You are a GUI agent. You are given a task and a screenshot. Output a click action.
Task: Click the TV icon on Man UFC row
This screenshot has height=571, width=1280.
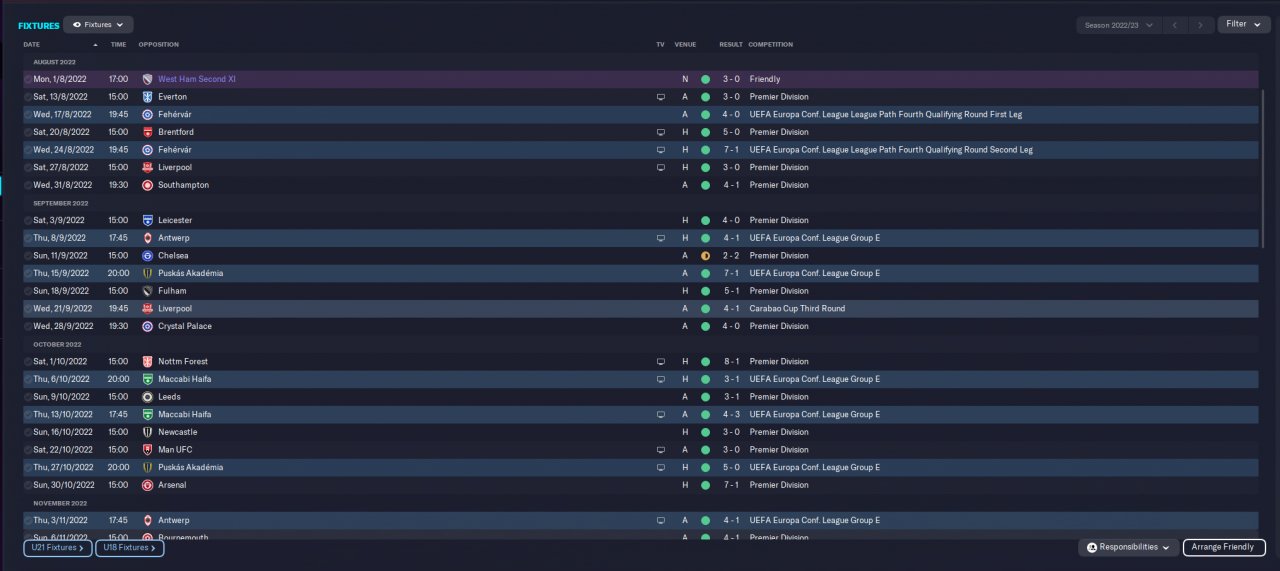(x=660, y=450)
